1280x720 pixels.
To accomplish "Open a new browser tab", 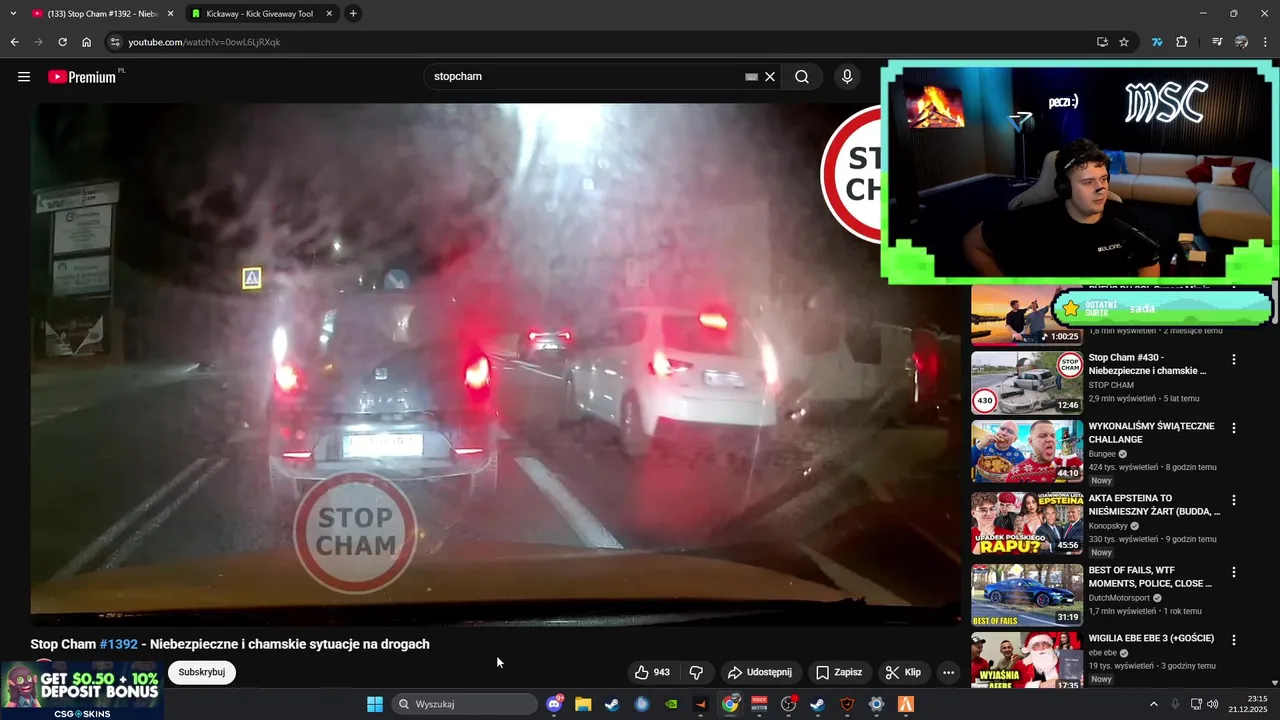I will click(353, 14).
